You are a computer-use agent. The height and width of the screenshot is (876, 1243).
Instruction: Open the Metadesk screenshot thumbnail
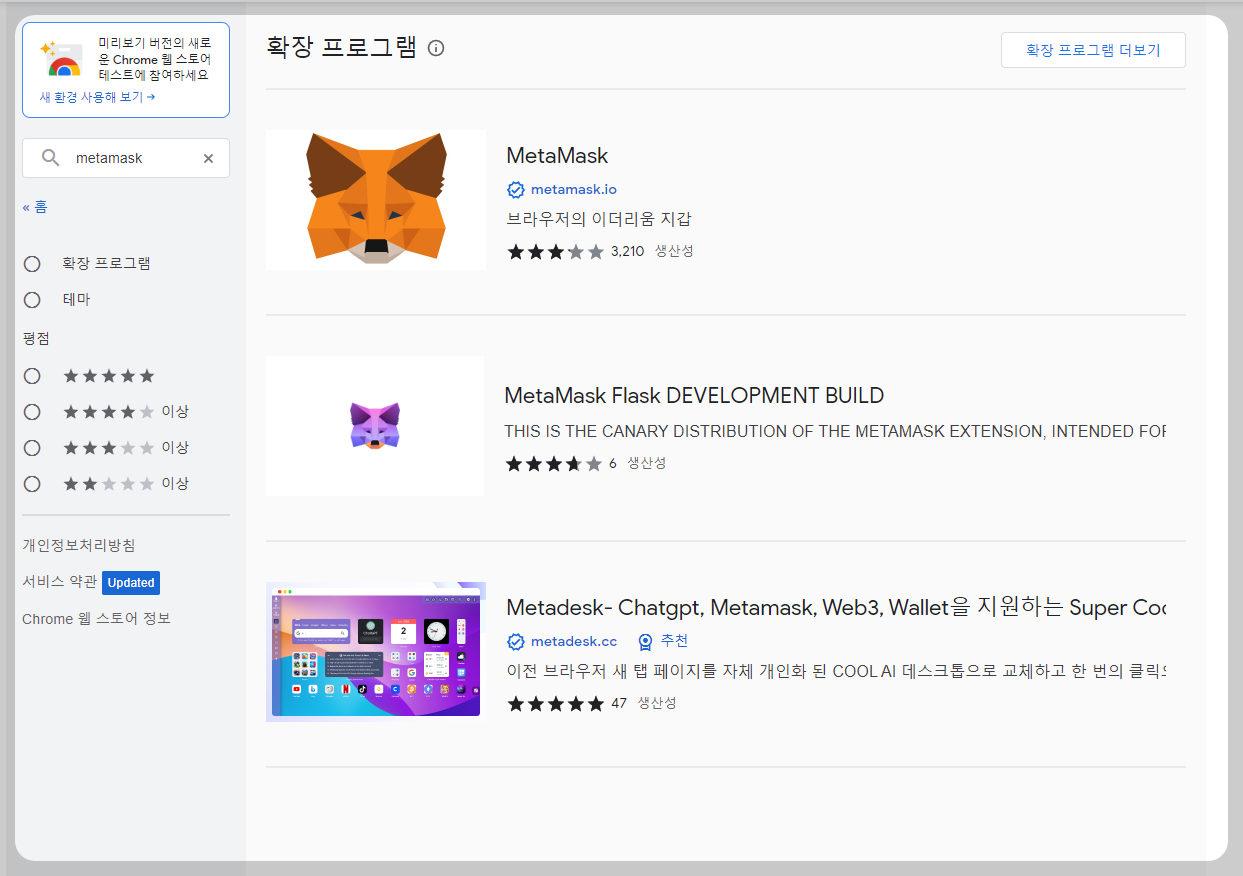pos(375,650)
